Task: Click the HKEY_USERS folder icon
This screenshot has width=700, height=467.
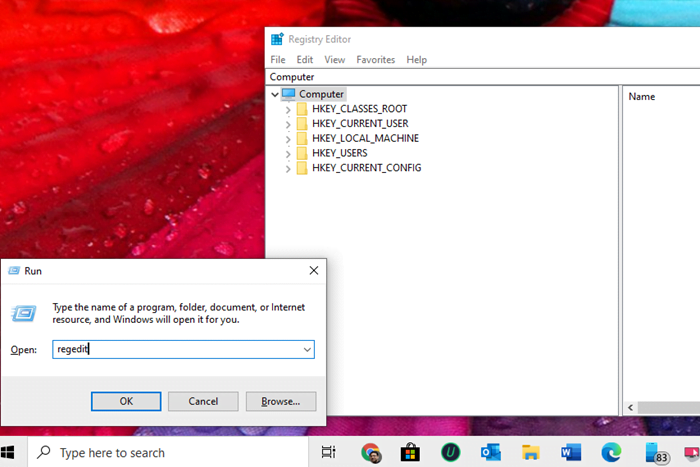Action: click(302, 153)
